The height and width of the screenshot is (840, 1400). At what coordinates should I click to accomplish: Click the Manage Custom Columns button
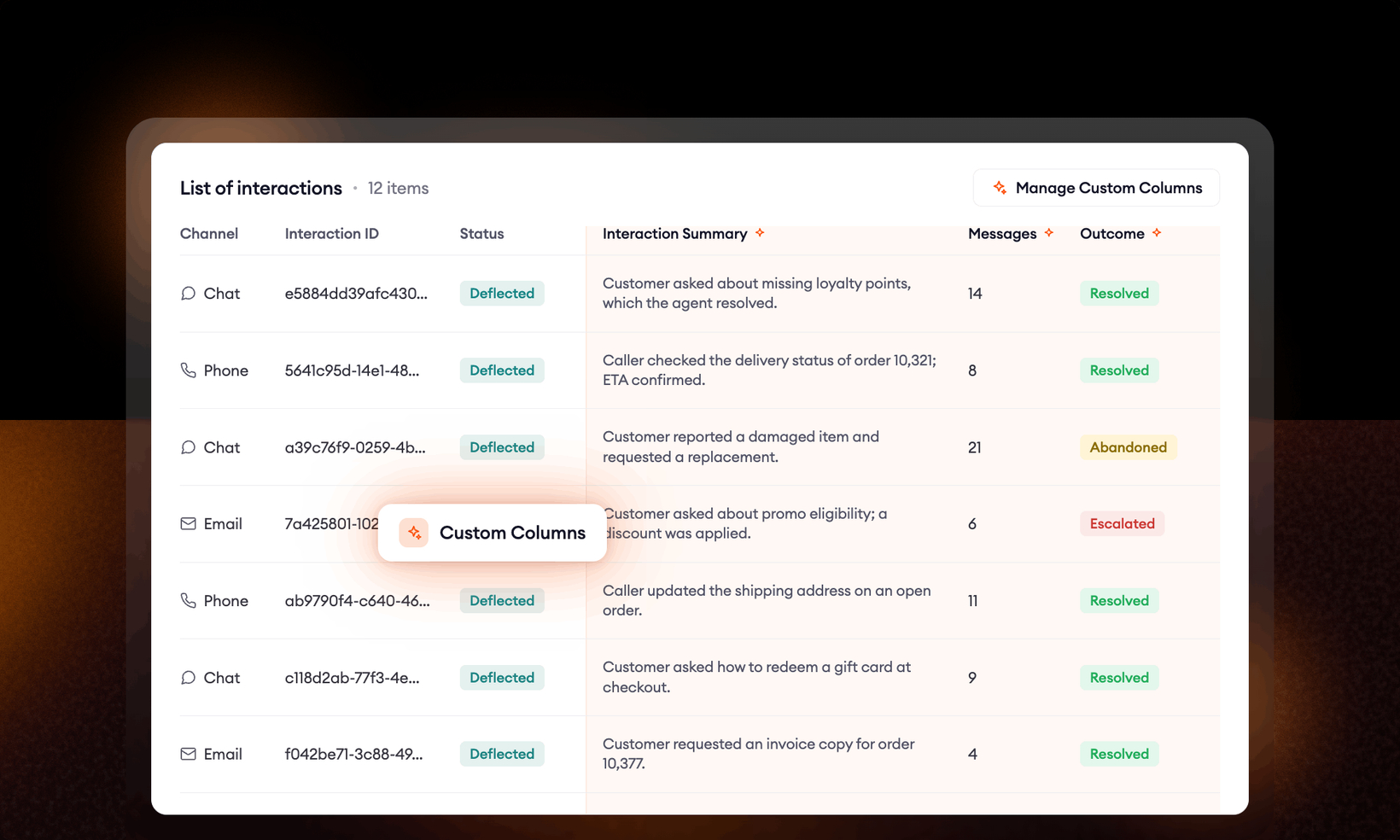pos(1096,188)
